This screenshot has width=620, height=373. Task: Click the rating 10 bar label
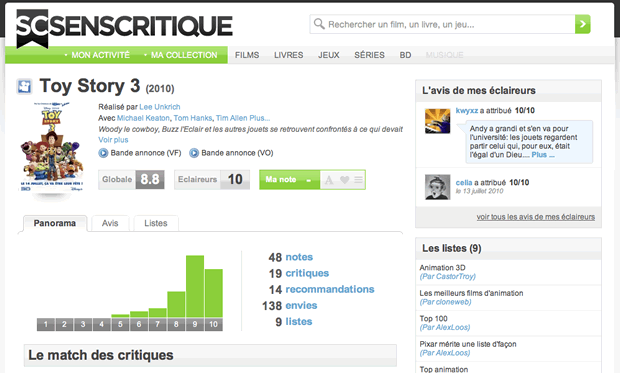coord(214,324)
